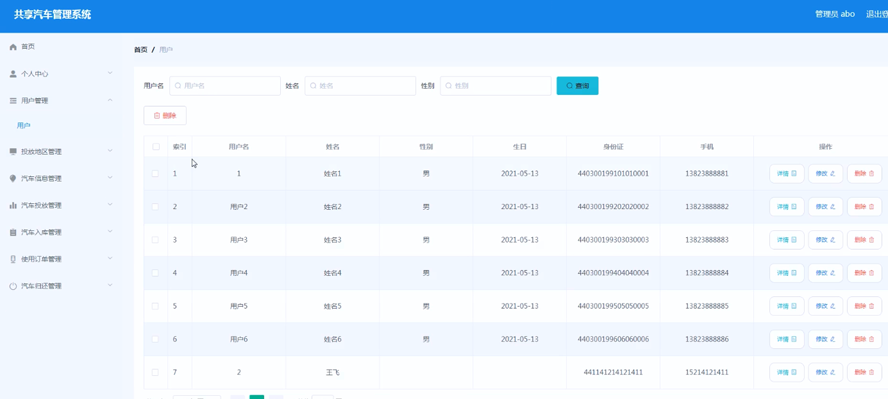Screen dimensions: 888x399
Task: Expand the 个人中心 chevron
Action: (110, 73)
